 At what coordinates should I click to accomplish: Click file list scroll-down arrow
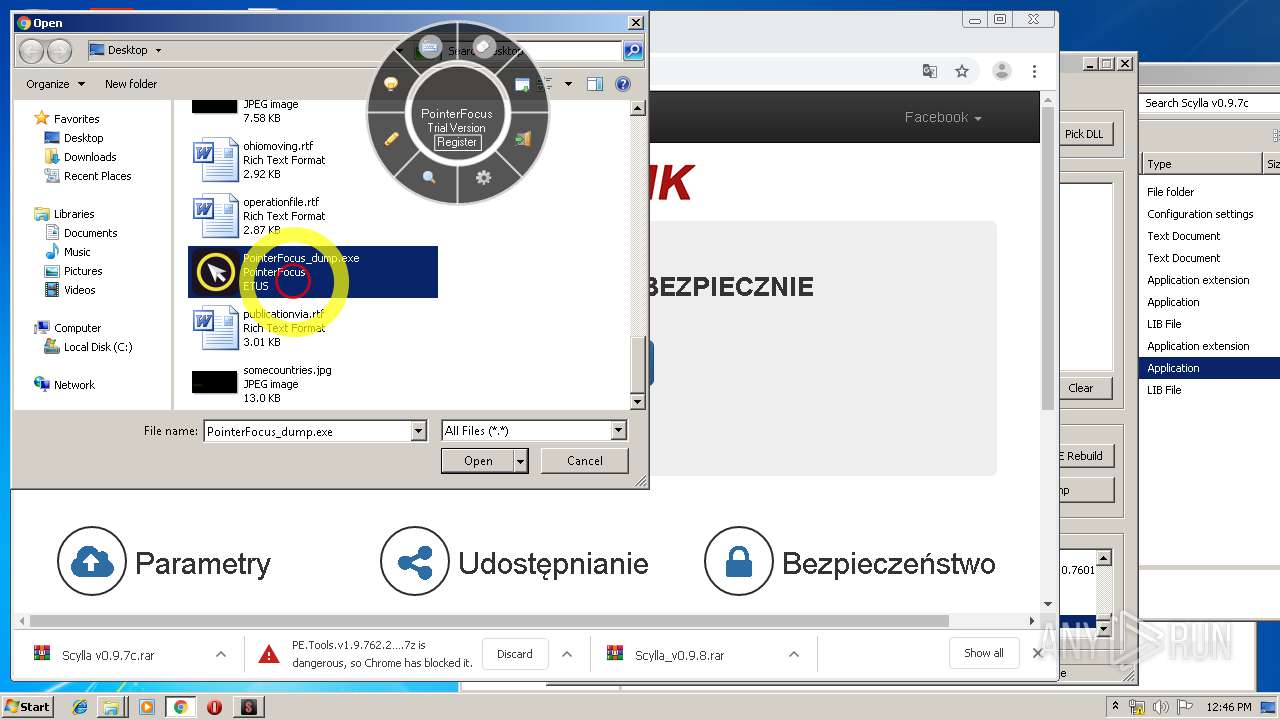(638, 402)
